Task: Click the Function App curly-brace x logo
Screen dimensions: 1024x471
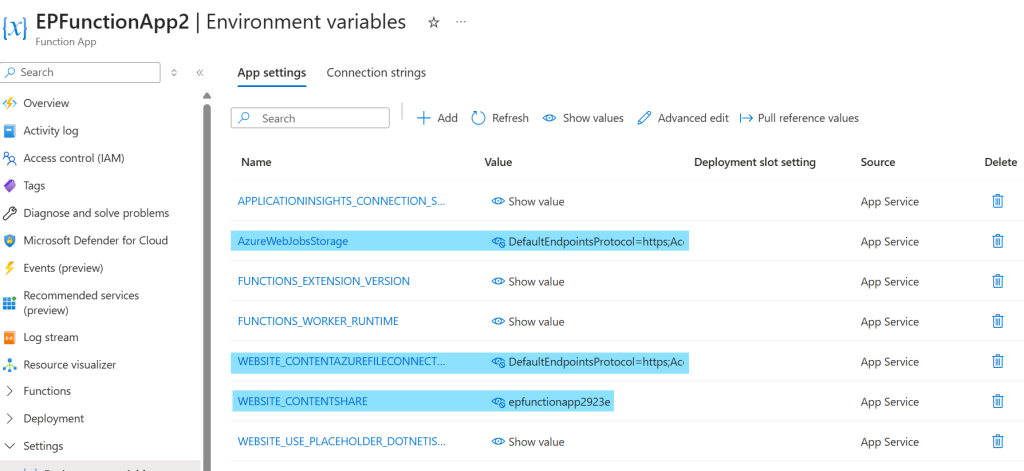Action: [15, 29]
